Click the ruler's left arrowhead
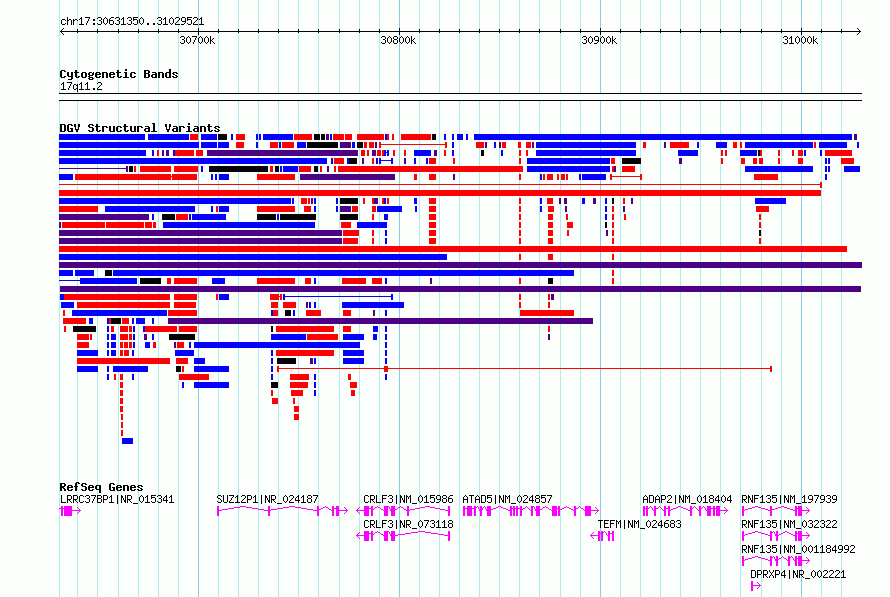Screen dimensions: 890x597 click(62, 32)
